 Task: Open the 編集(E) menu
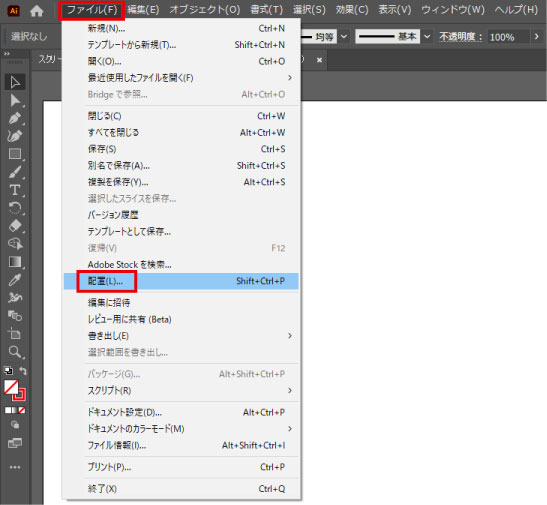click(143, 10)
